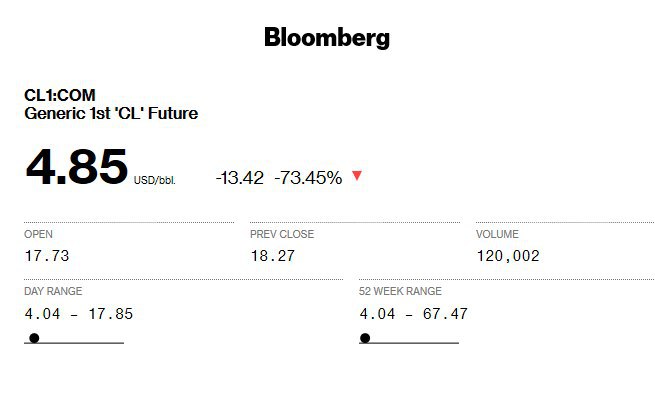Click the PREV CLOSE label
Image resolution: width=655 pixels, height=399 pixels.
(282, 234)
